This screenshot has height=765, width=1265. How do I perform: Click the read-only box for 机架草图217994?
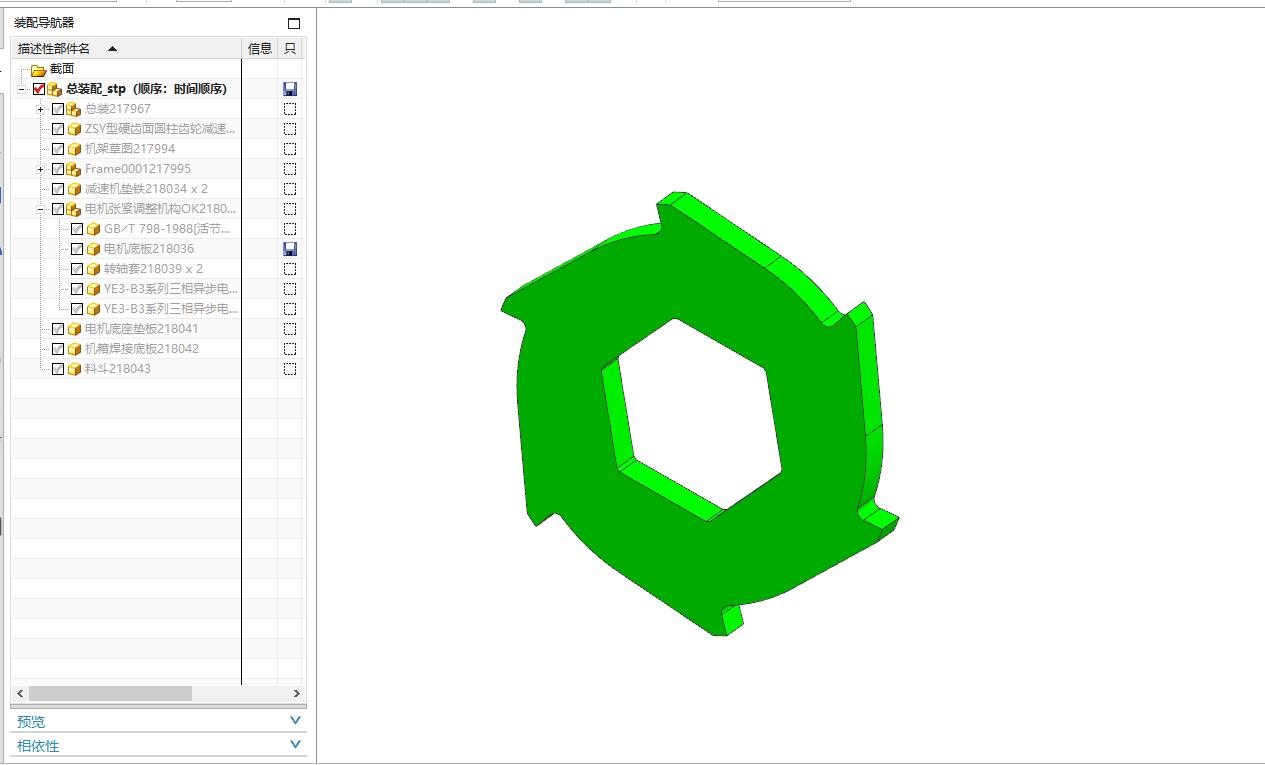[x=290, y=149]
